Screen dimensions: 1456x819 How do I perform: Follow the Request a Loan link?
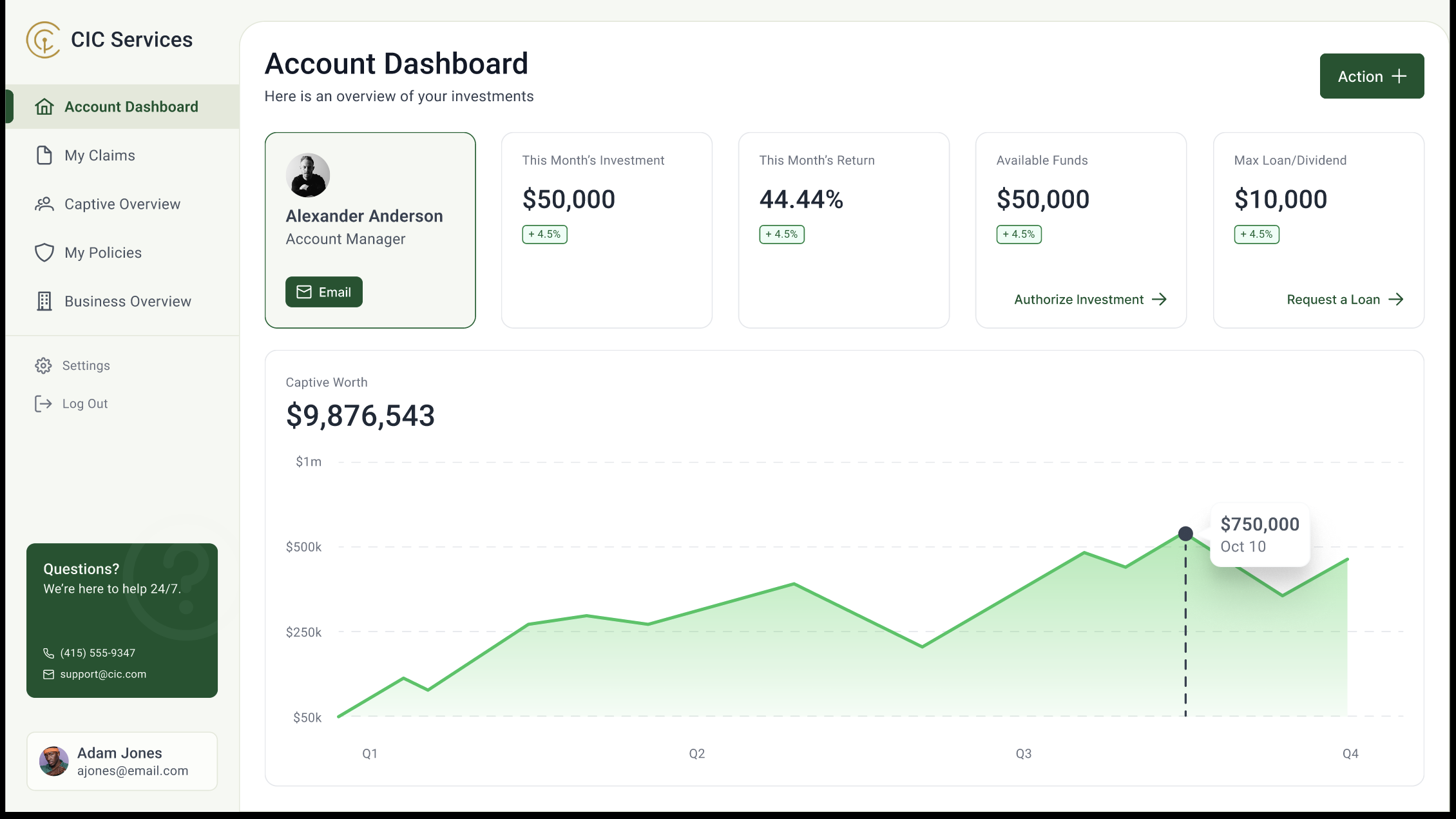tap(1345, 300)
